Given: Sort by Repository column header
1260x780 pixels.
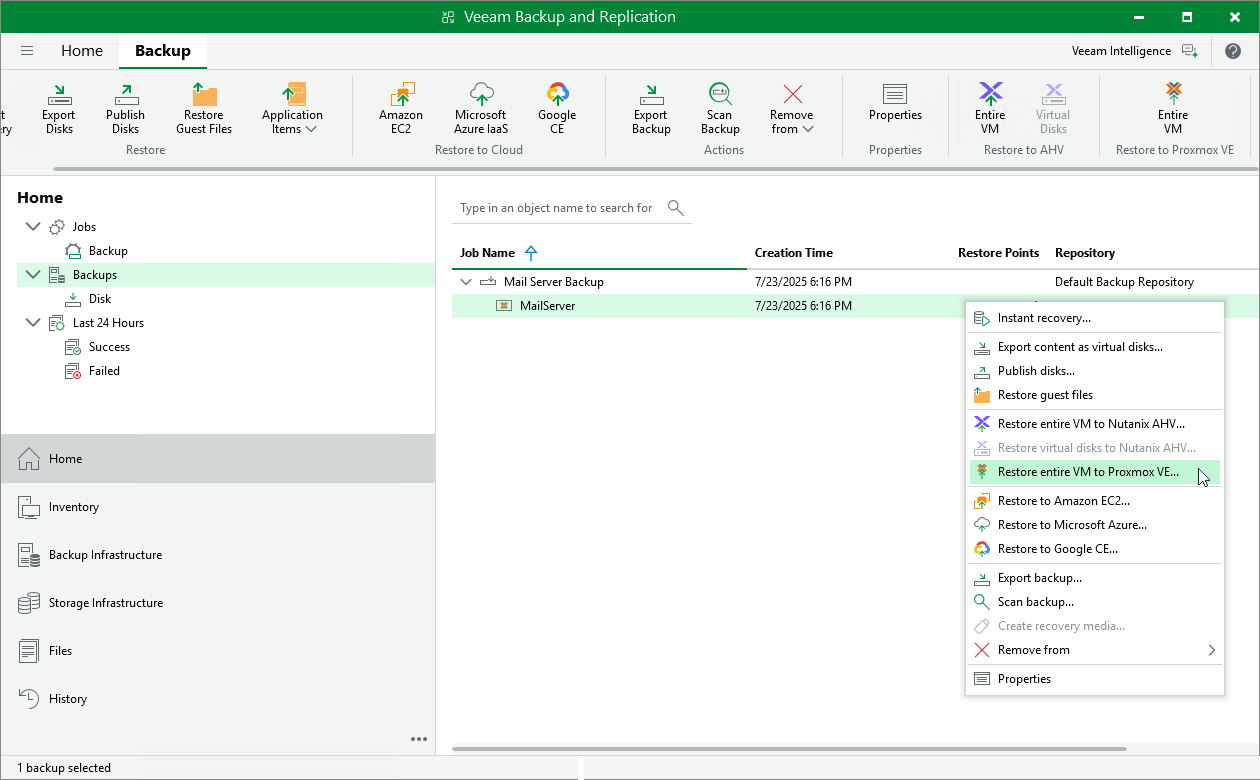Looking at the screenshot, I should coord(1085,253).
